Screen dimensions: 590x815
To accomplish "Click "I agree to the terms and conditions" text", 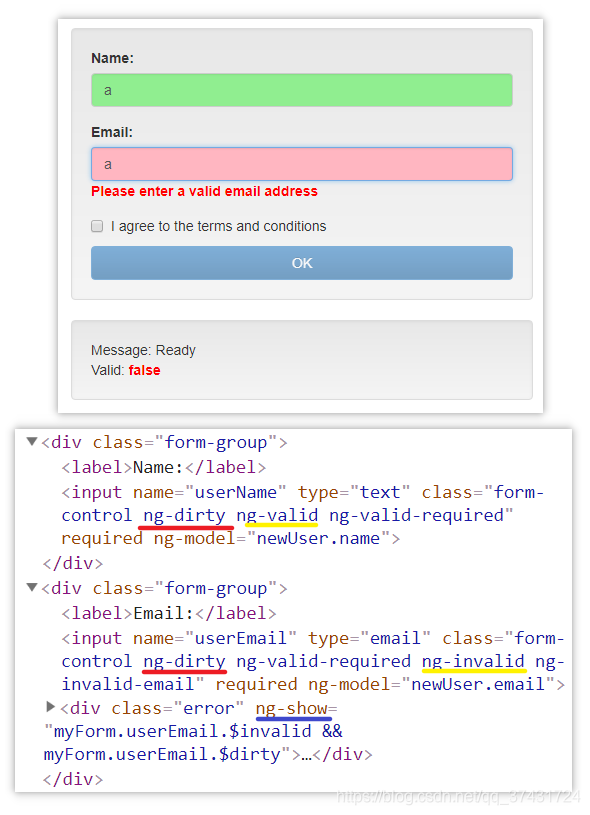I will [218, 226].
